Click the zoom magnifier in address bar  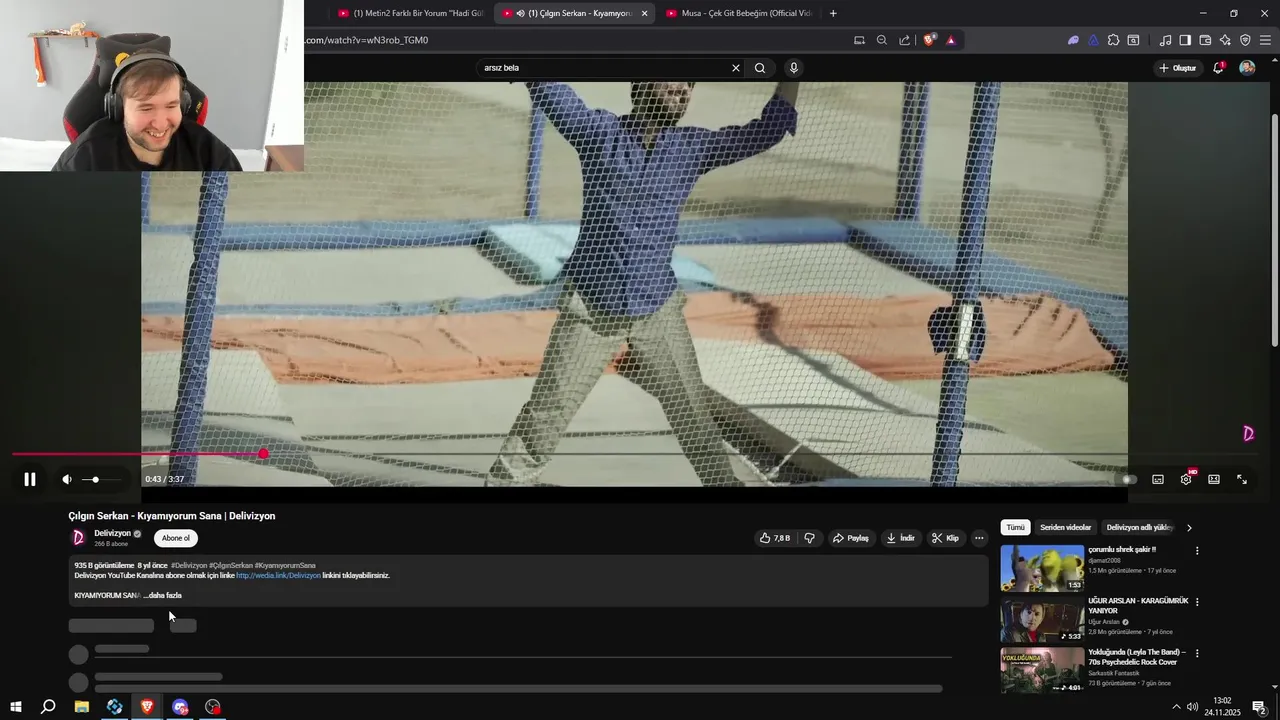tap(882, 40)
